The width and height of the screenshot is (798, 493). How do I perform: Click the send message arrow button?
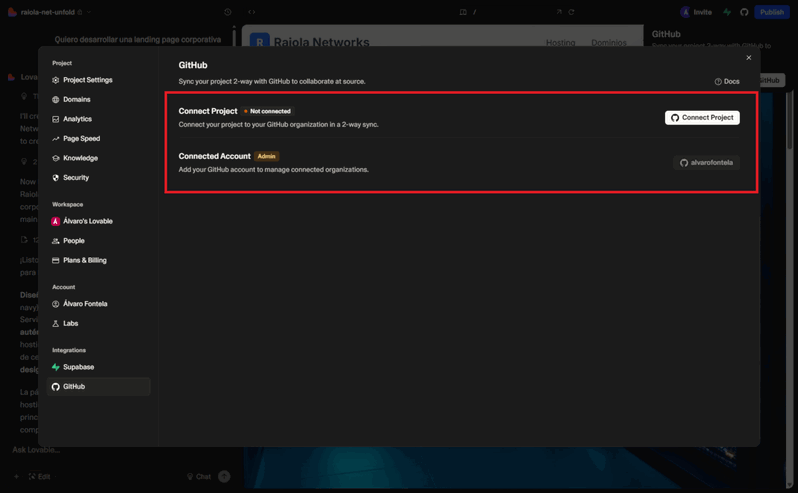click(x=224, y=476)
